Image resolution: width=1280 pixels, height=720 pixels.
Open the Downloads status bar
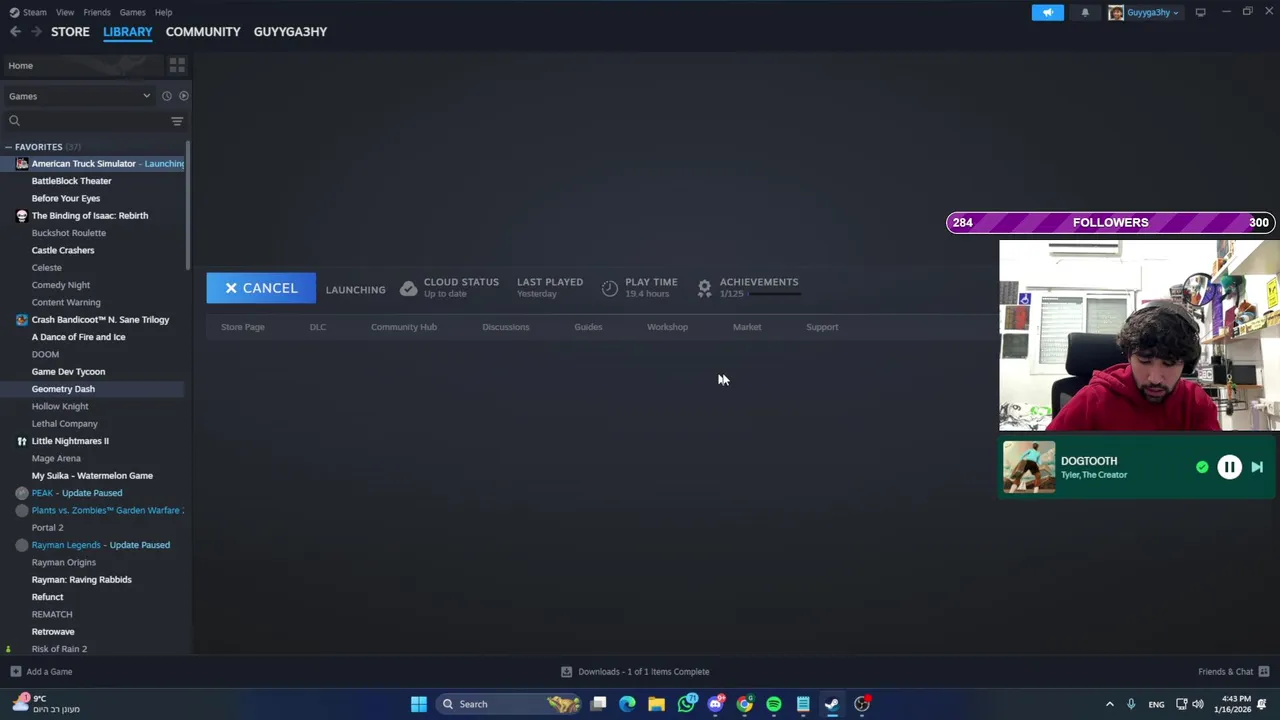click(635, 672)
